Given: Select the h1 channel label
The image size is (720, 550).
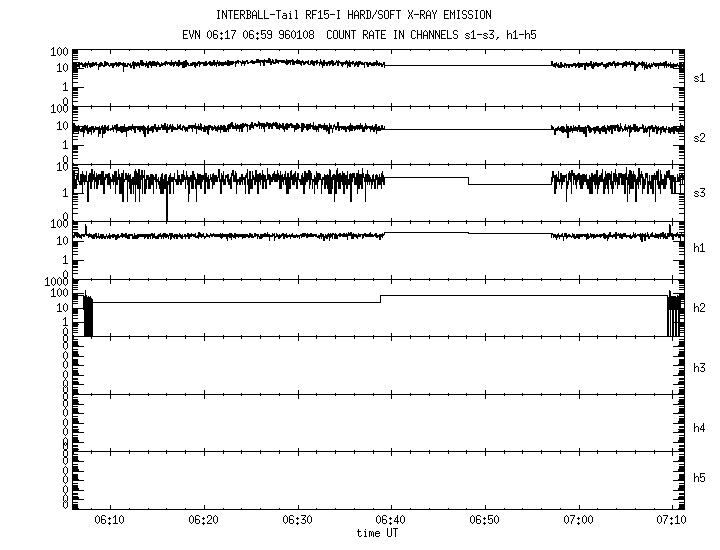Looking at the screenshot, I should pyautogui.click(x=700, y=248).
